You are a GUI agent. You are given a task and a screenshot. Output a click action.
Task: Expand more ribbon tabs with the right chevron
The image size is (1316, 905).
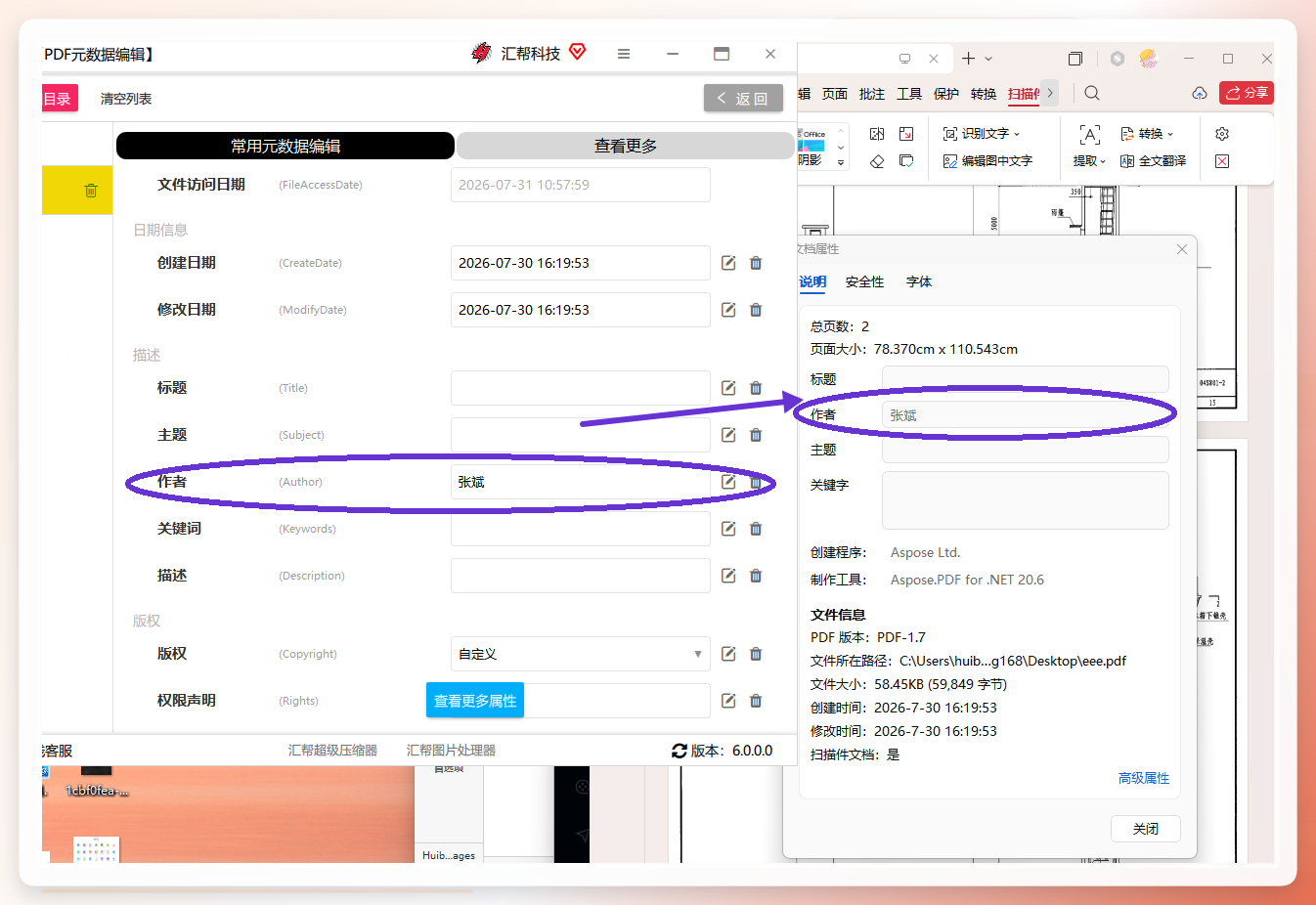click(x=1050, y=93)
